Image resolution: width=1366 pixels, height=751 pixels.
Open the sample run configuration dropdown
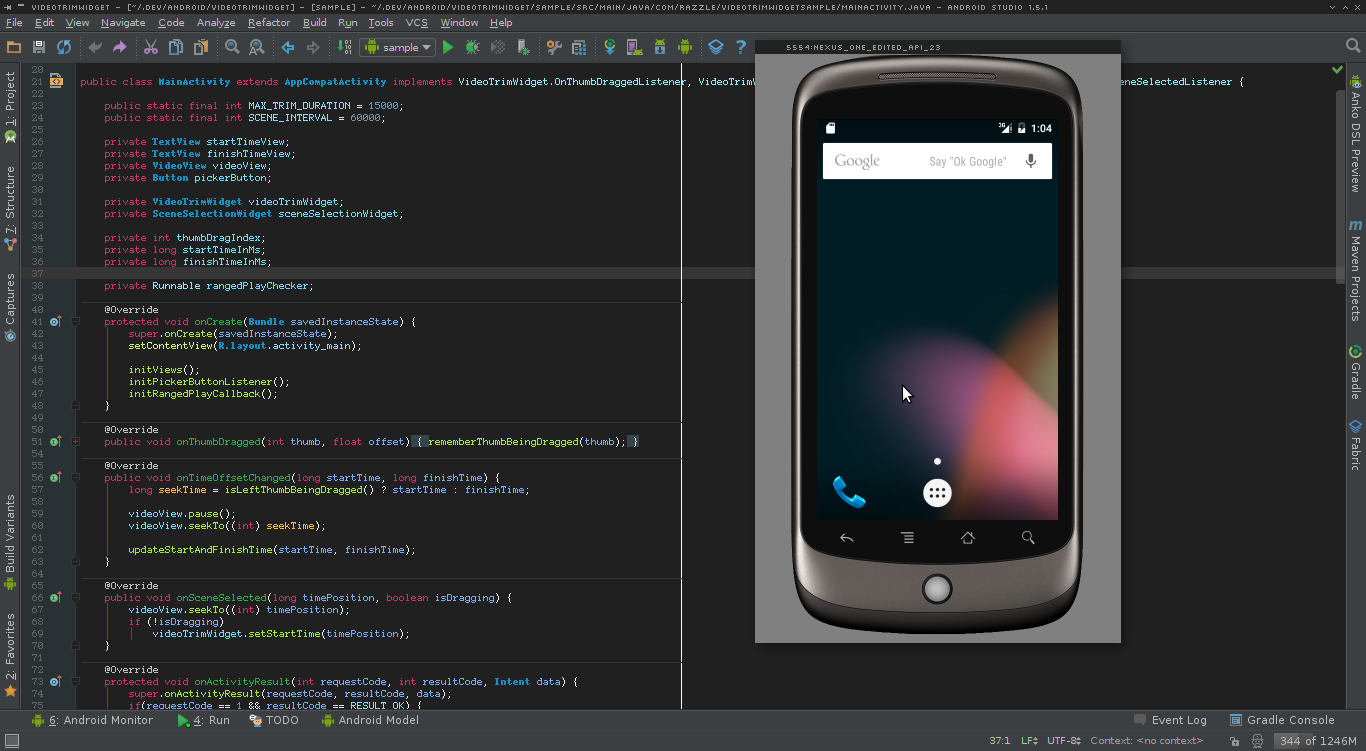pyautogui.click(x=398, y=47)
